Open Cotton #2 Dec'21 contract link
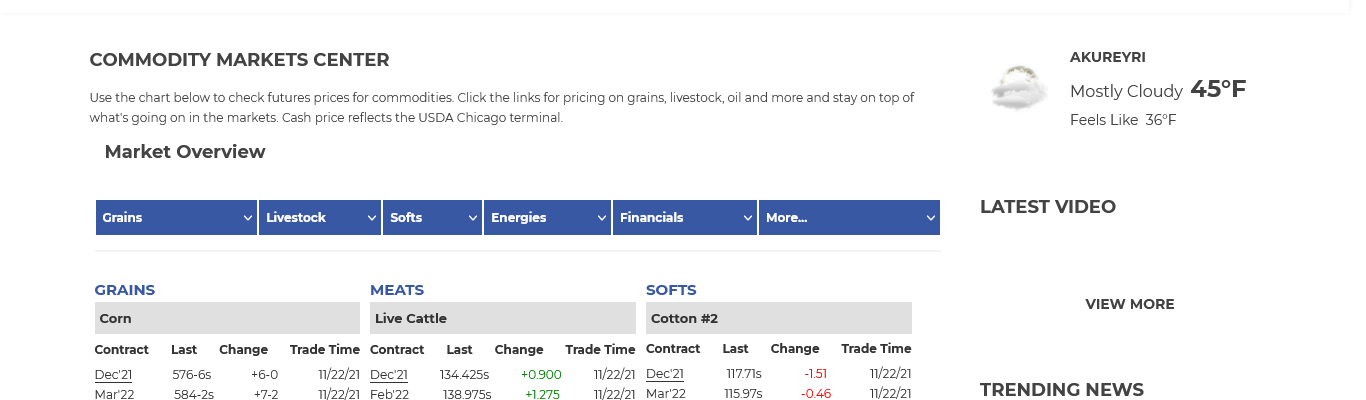1366x400 pixels. pos(665,374)
